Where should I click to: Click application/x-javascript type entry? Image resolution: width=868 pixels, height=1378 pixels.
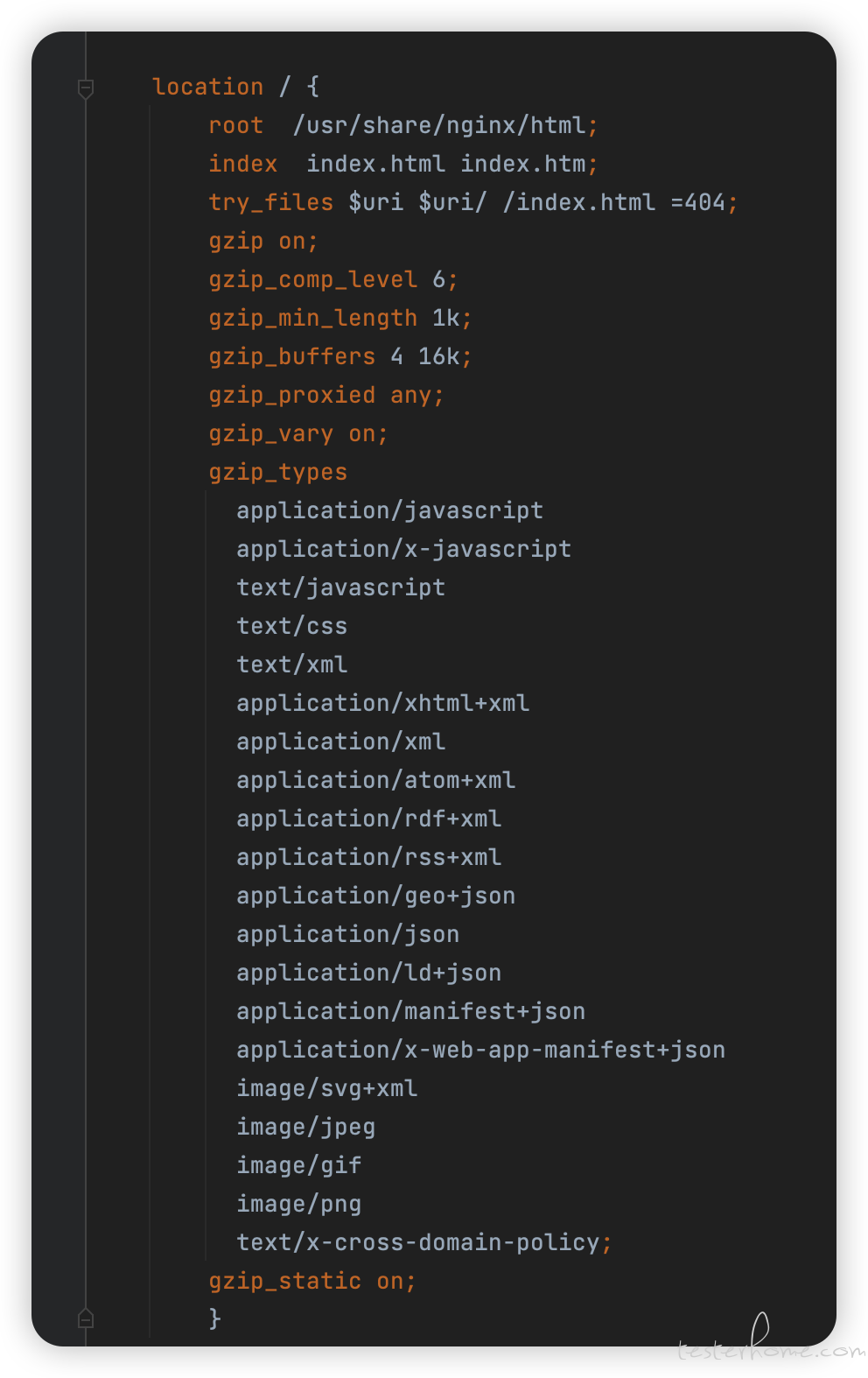click(x=403, y=549)
